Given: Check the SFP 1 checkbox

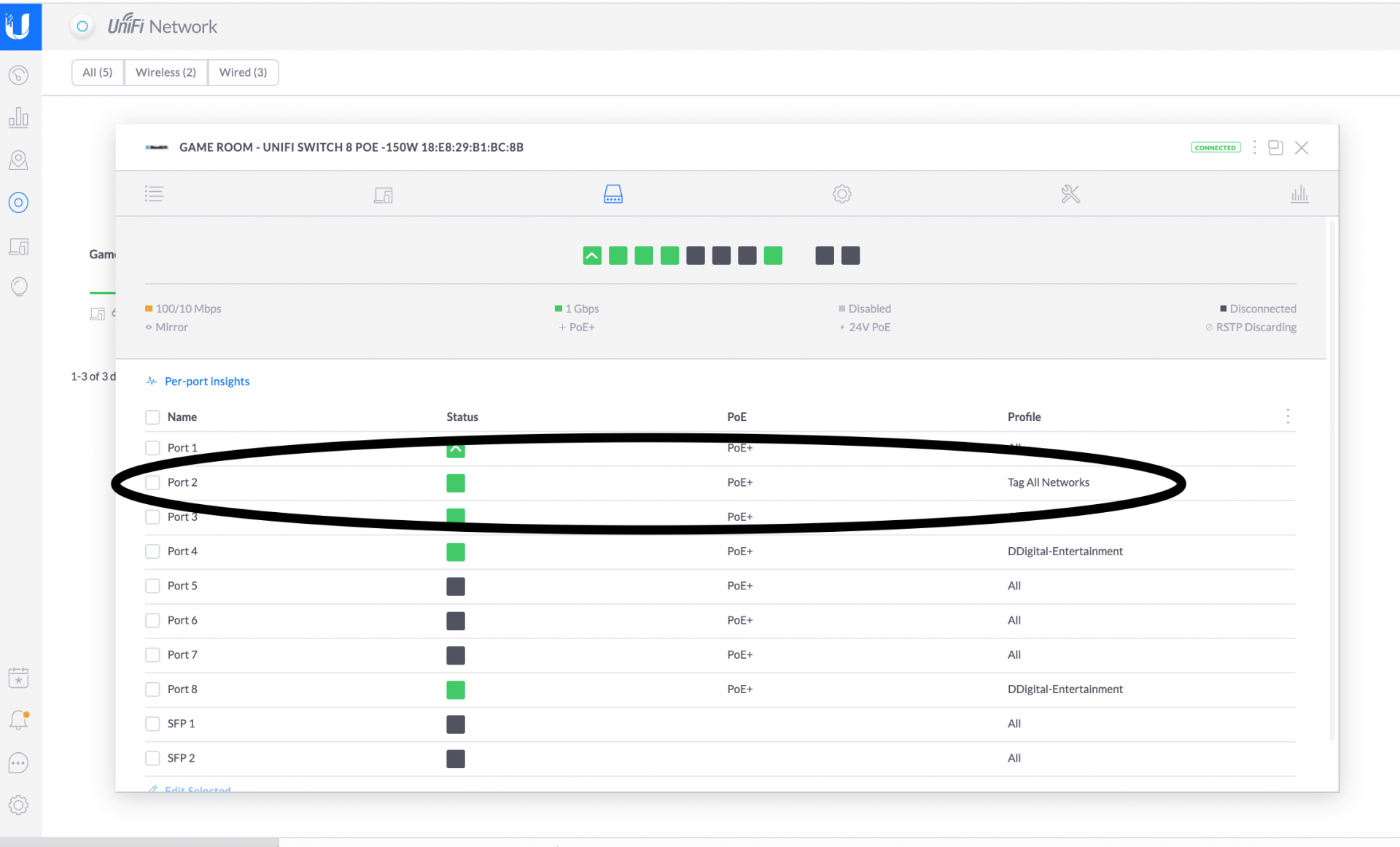Looking at the screenshot, I should pyautogui.click(x=152, y=724).
